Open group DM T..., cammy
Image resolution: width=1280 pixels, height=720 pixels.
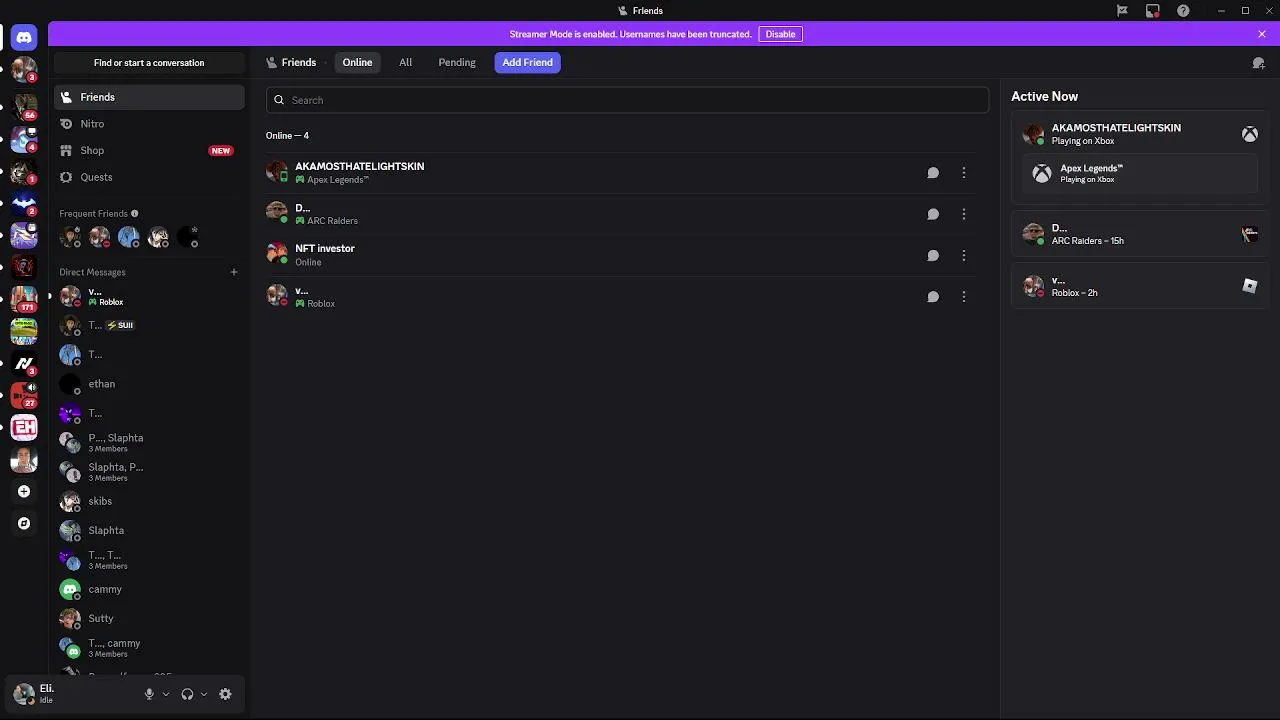pyautogui.click(x=149, y=648)
